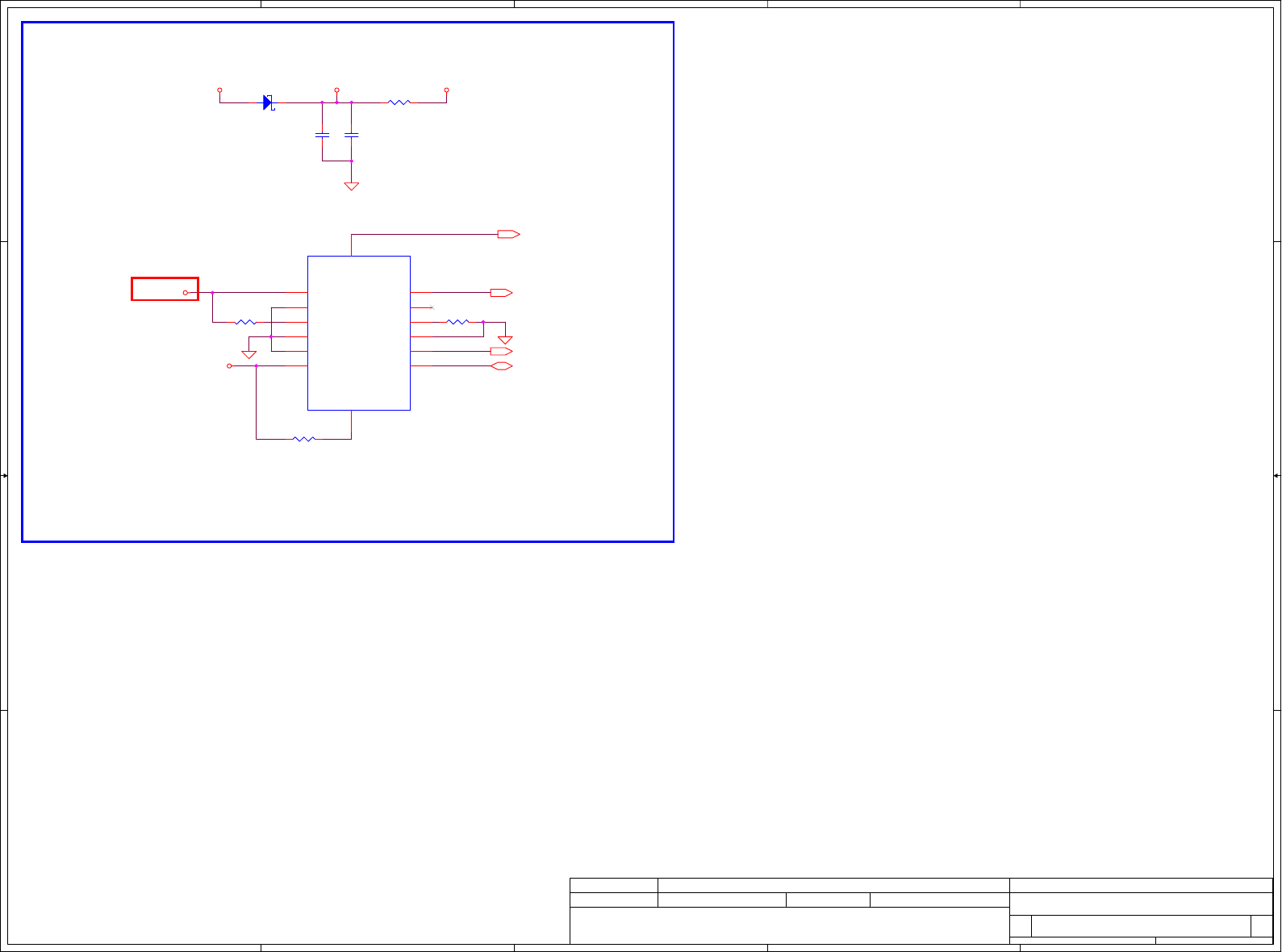Click the terminal circle above the capacitor node

336,90
